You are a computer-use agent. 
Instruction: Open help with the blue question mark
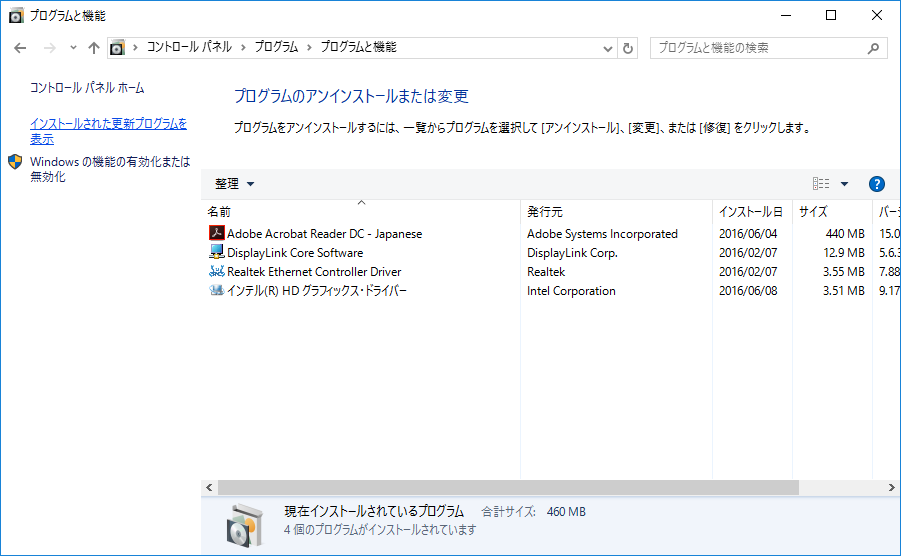pos(876,184)
